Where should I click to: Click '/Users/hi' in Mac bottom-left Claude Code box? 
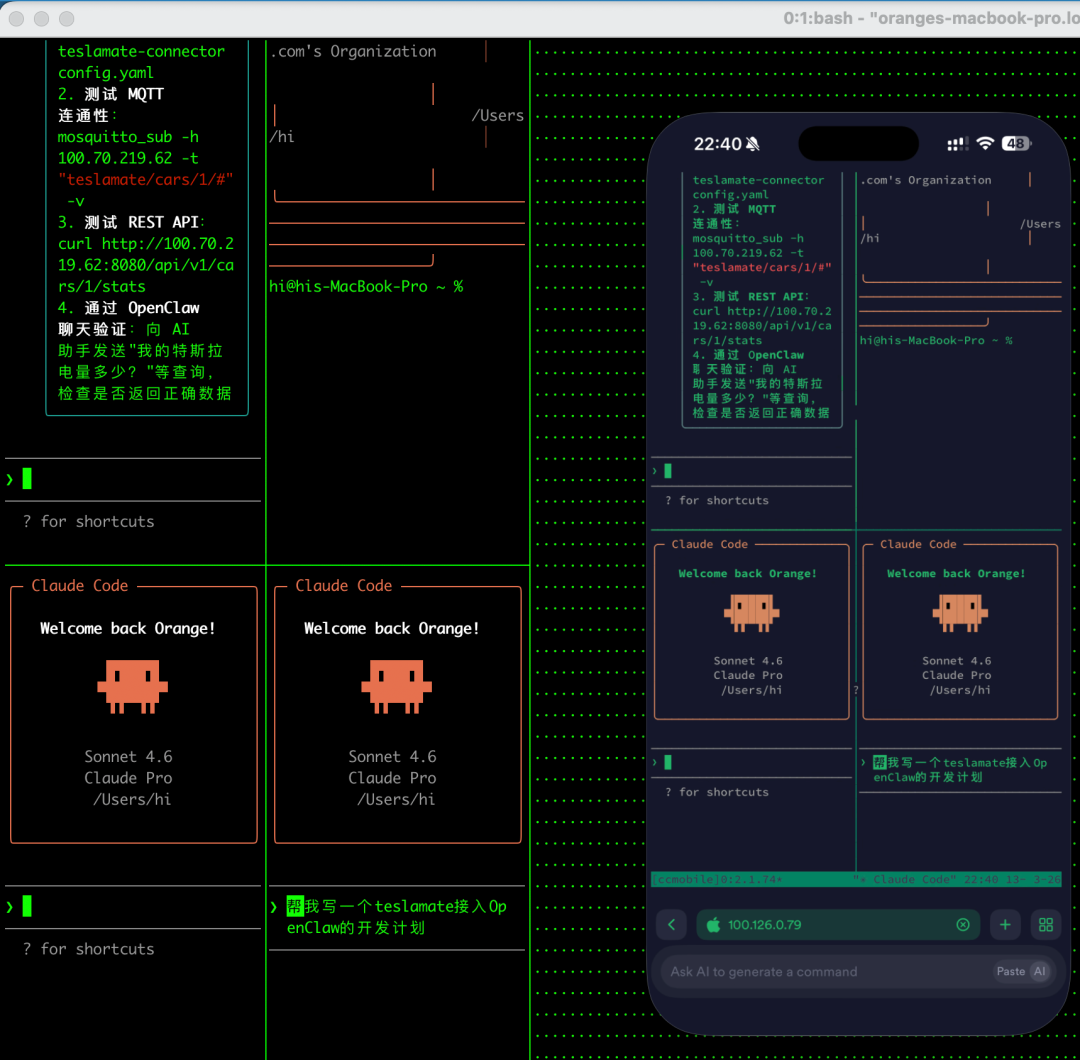(132, 799)
